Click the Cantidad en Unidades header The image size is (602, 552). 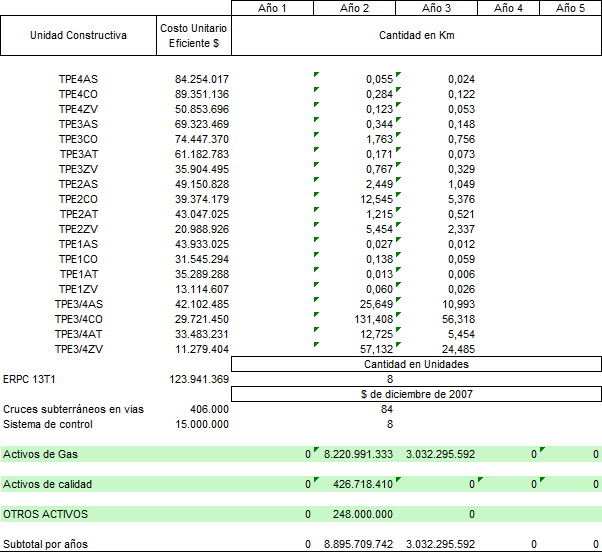(x=418, y=364)
